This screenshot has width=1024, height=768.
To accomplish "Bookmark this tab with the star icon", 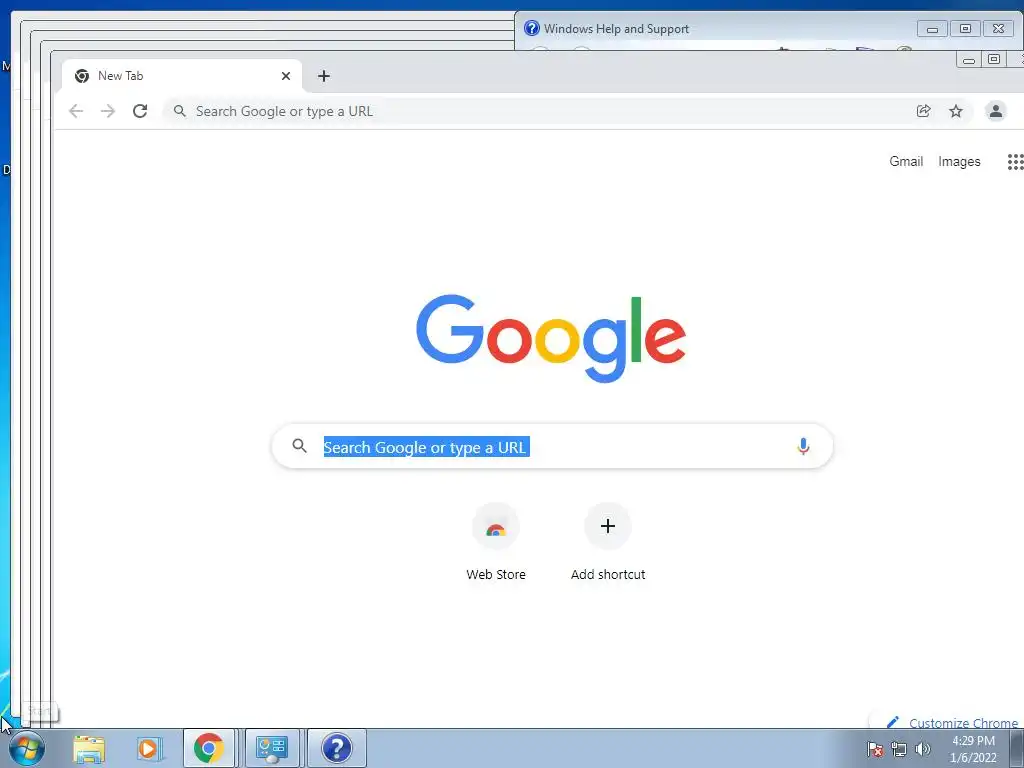I will pos(956,111).
